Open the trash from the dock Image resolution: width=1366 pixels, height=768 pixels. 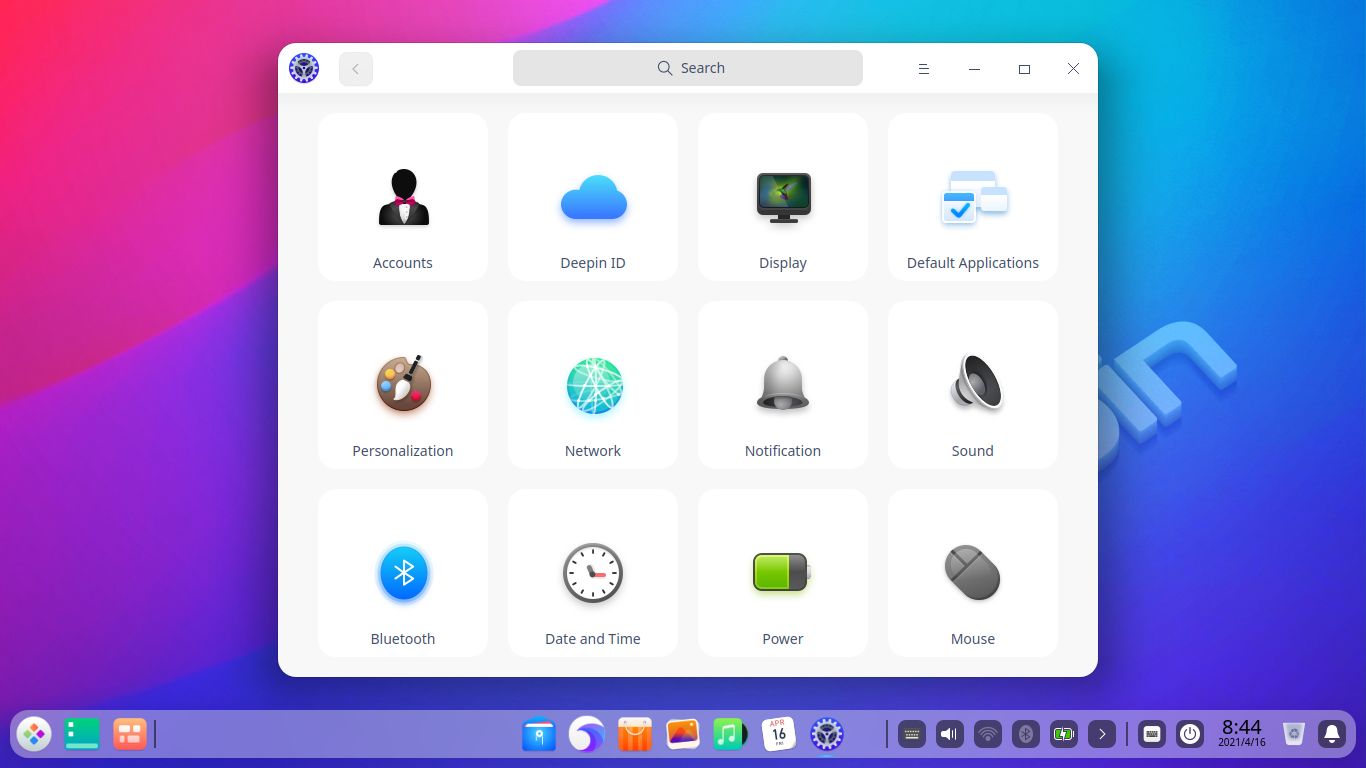(1294, 734)
